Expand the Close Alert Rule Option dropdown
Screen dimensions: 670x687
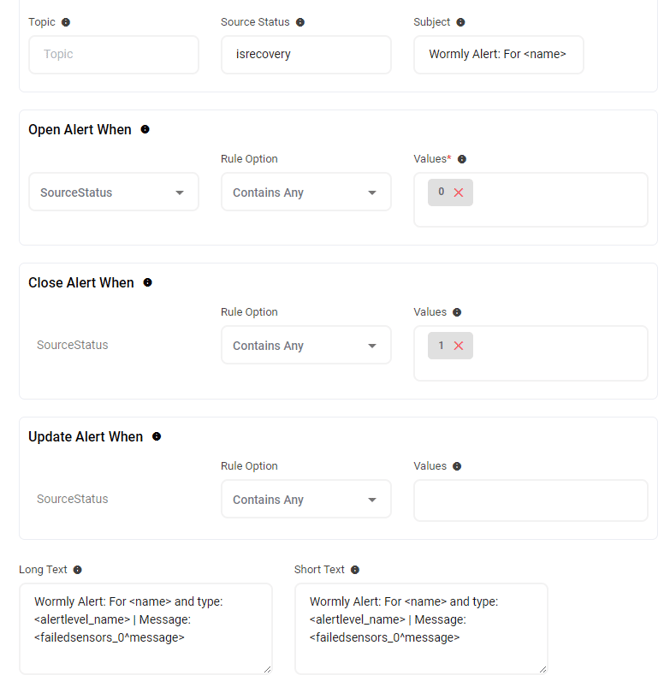tap(305, 346)
